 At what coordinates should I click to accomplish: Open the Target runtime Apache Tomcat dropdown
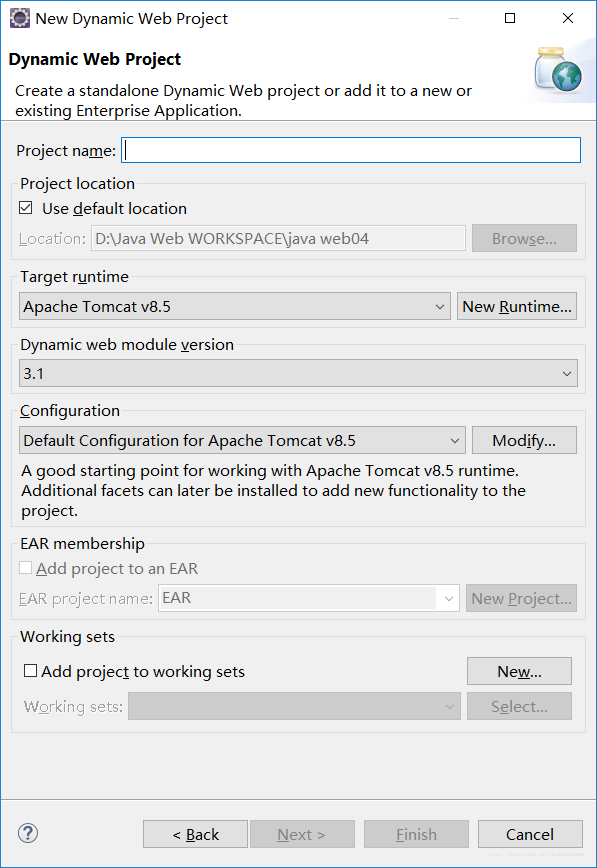point(235,306)
